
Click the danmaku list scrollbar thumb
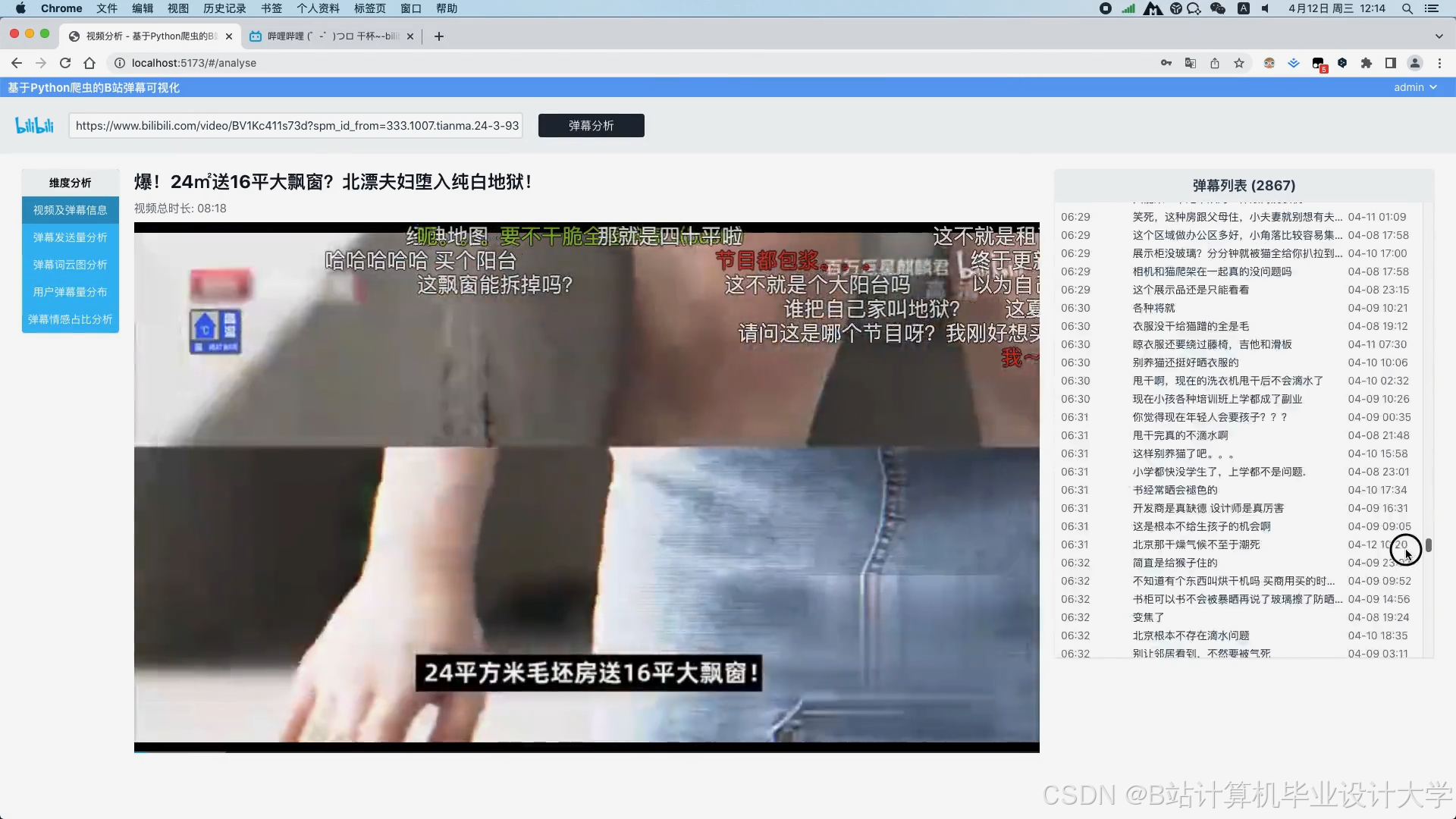[x=1429, y=545]
